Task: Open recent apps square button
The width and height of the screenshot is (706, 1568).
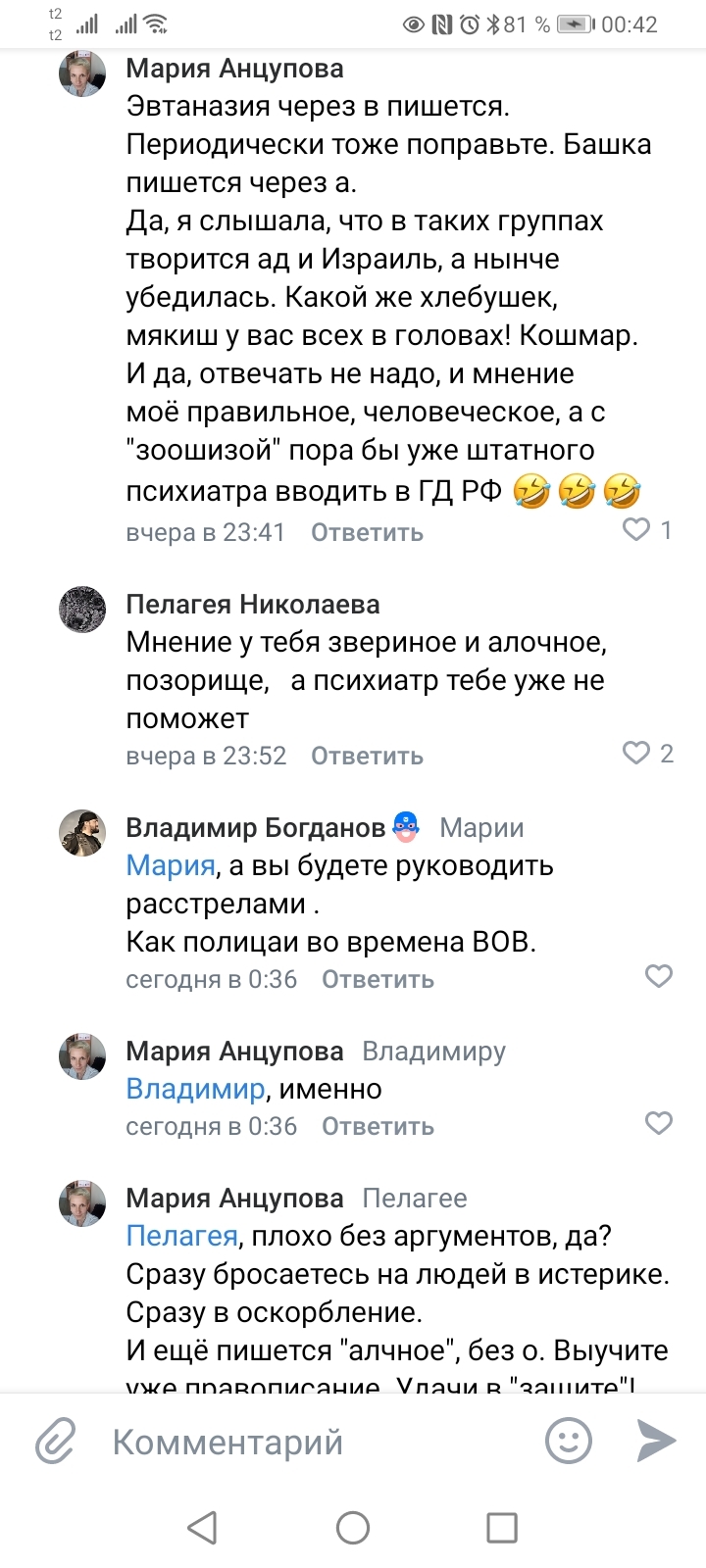Action: 502,1527
